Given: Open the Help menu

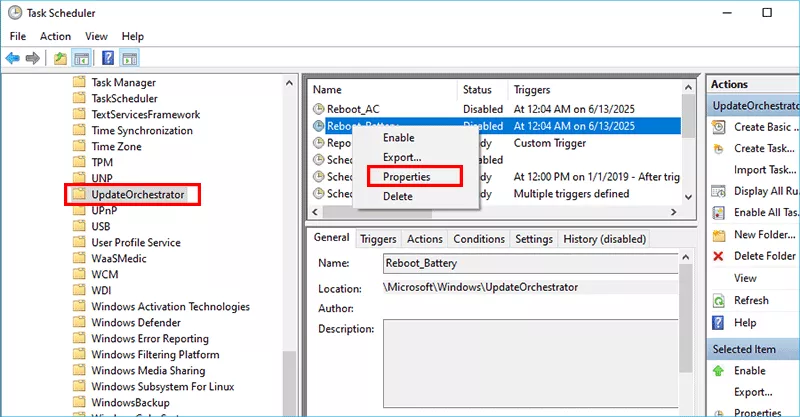Looking at the screenshot, I should [133, 36].
